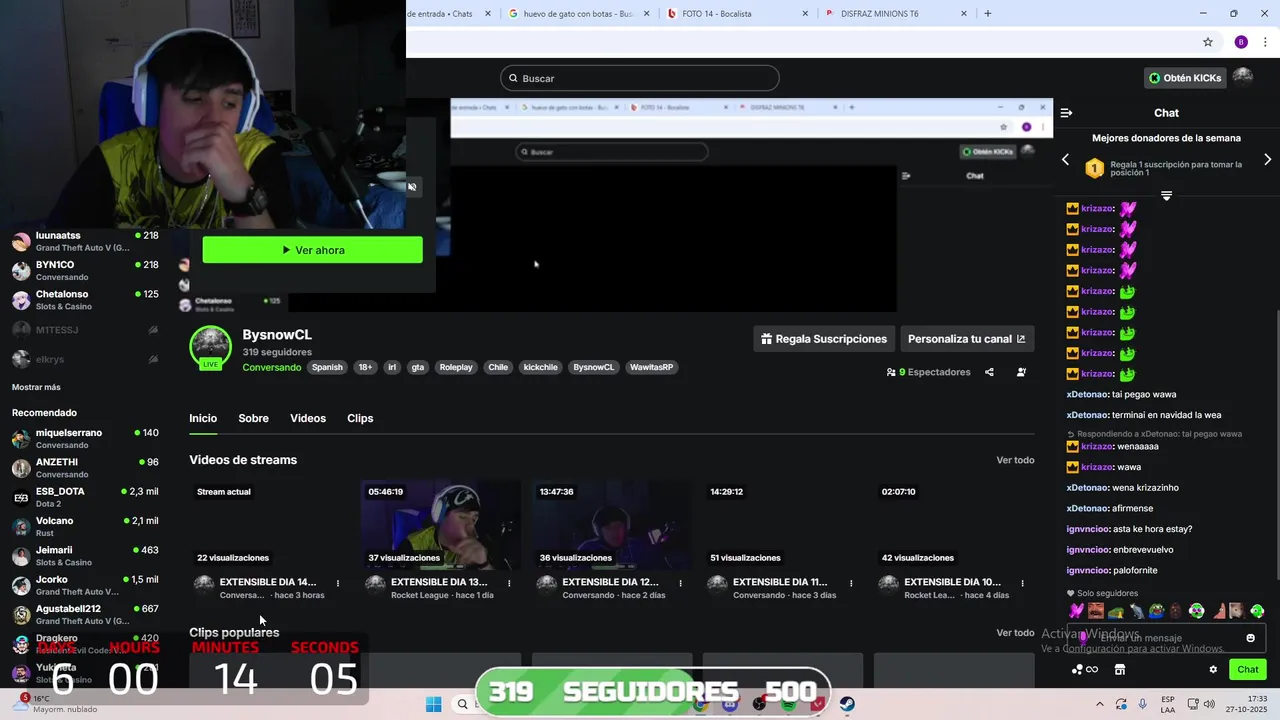Go to next top donor with right arrow
The width and height of the screenshot is (1280, 720).
1268,160
